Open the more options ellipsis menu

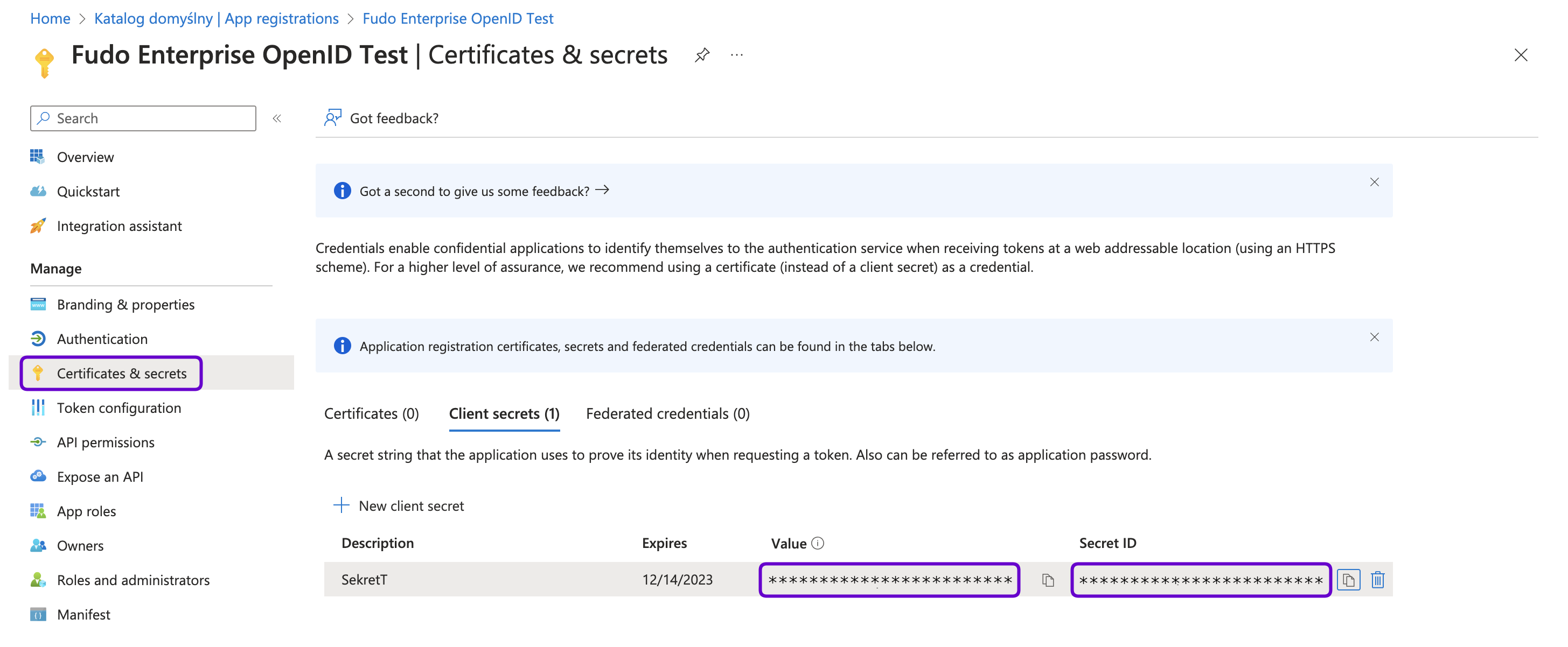click(736, 55)
